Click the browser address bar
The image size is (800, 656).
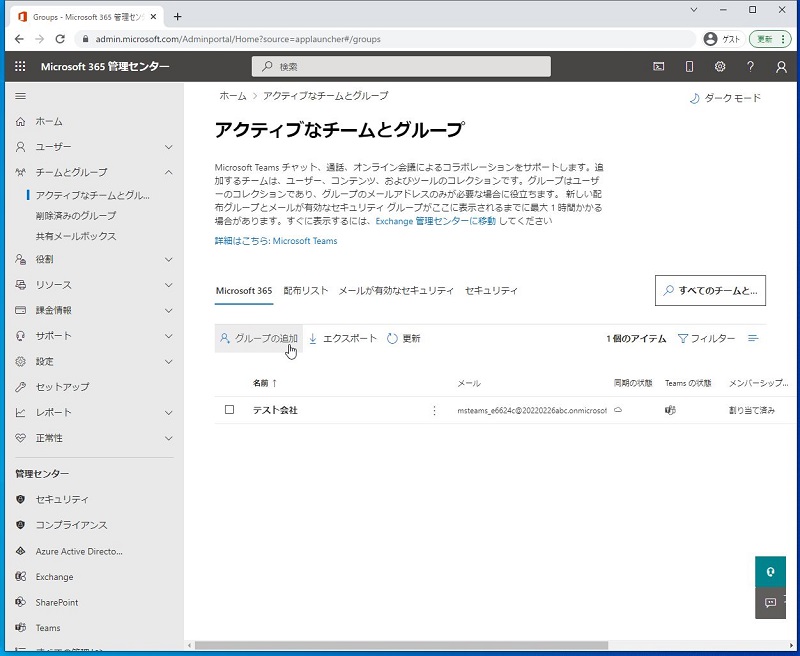(386, 39)
